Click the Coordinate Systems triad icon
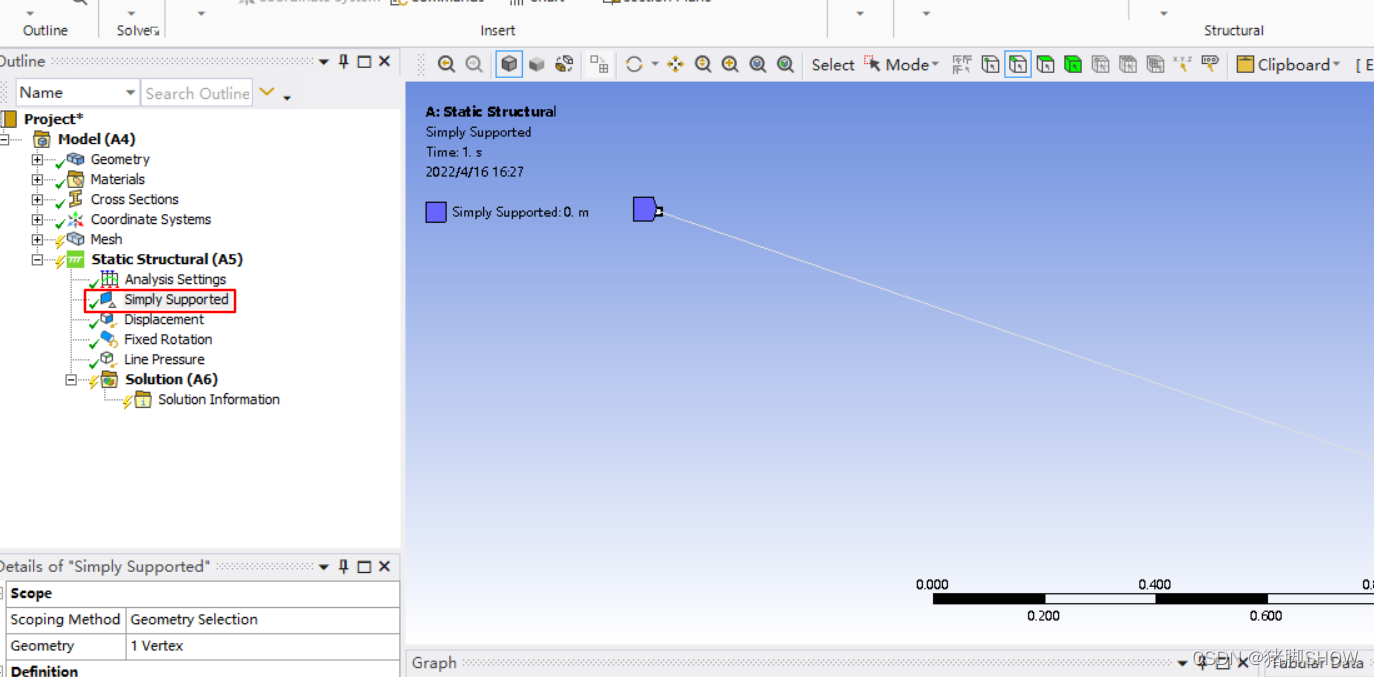This screenshot has height=677, width=1374. tap(76, 219)
